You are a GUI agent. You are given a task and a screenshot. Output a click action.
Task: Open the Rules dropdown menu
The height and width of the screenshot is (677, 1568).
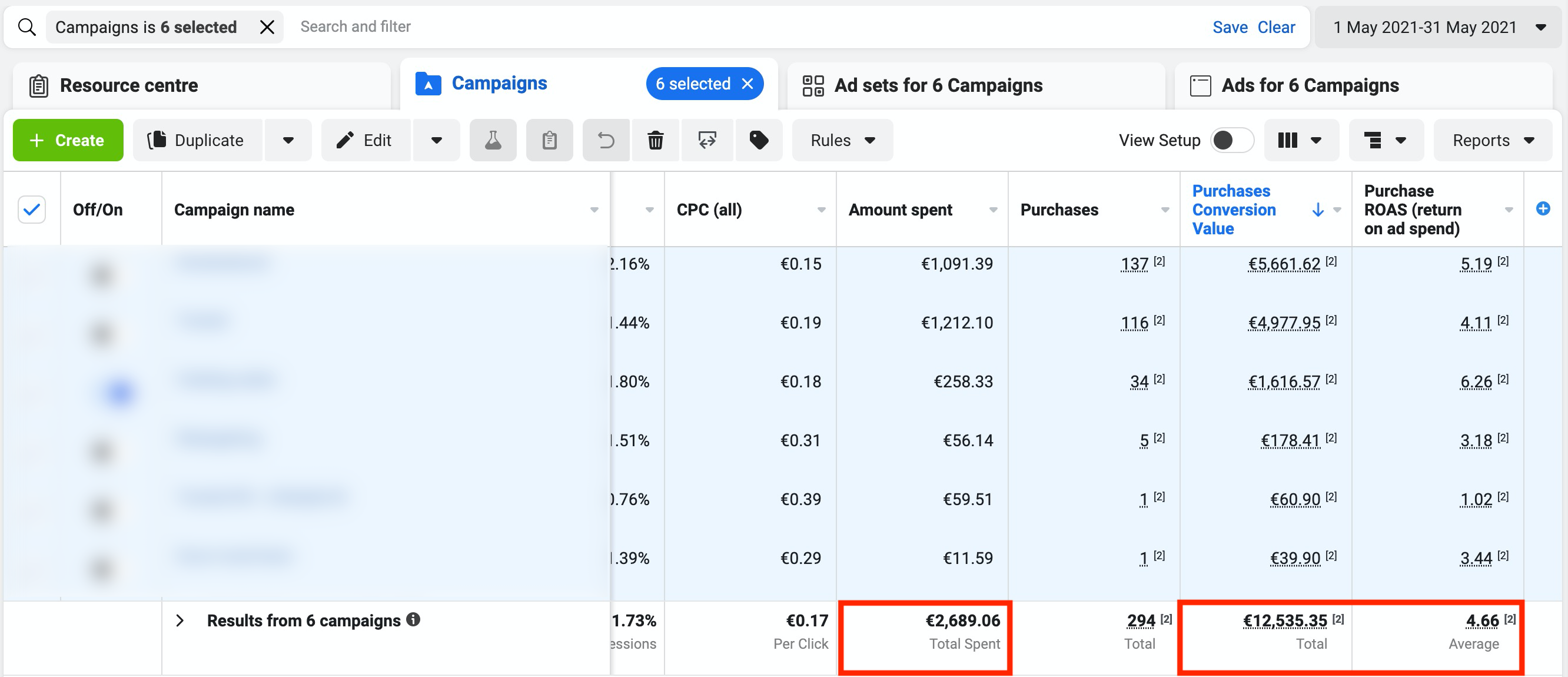pos(842,141)
